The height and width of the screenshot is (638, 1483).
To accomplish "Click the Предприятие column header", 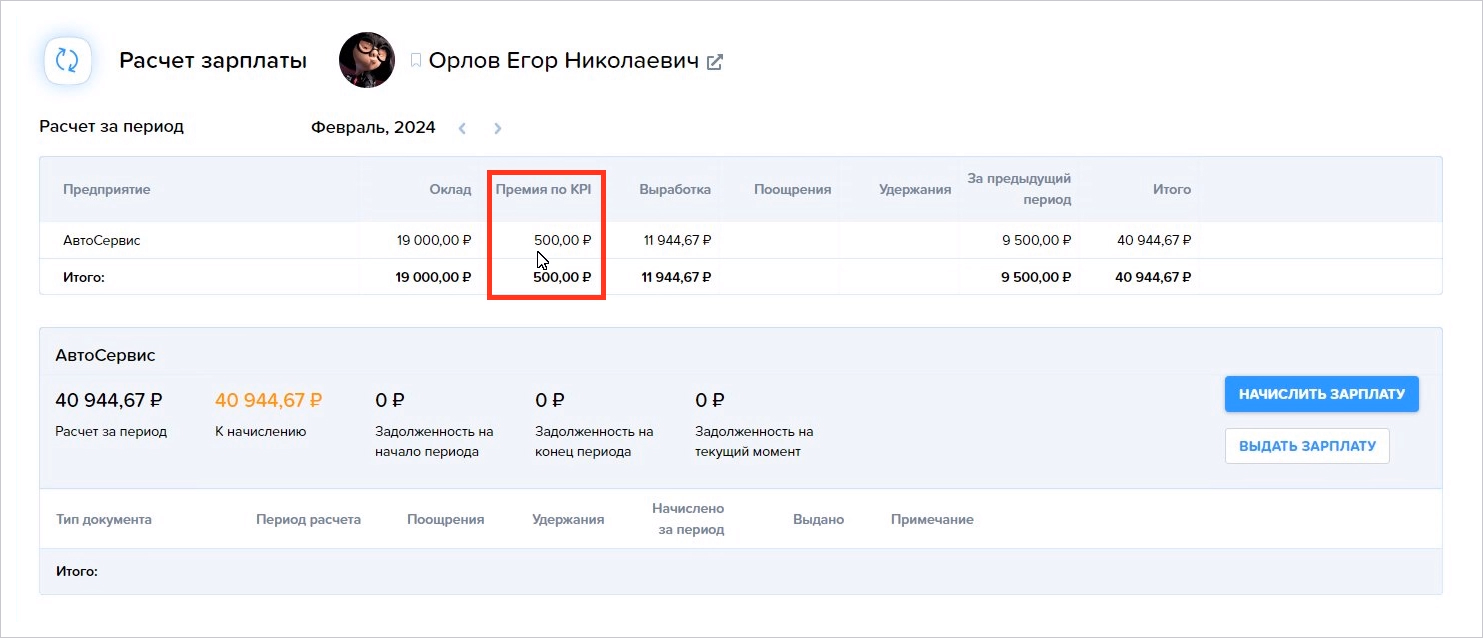I will (x=107, y=189).
